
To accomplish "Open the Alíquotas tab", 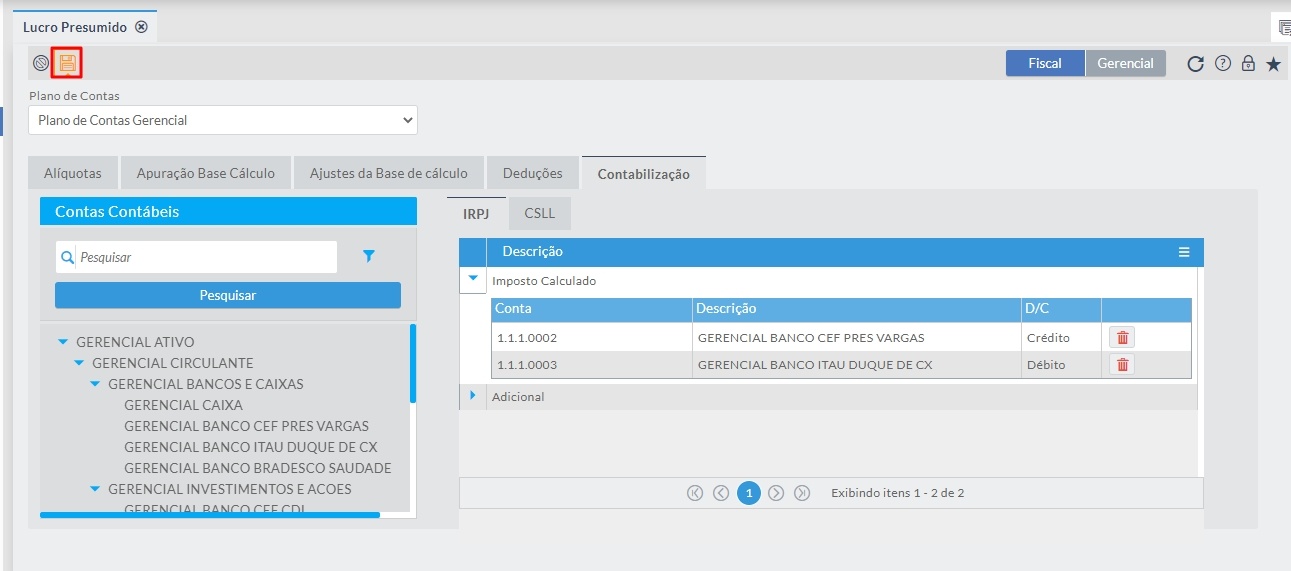I will point(73,173).
